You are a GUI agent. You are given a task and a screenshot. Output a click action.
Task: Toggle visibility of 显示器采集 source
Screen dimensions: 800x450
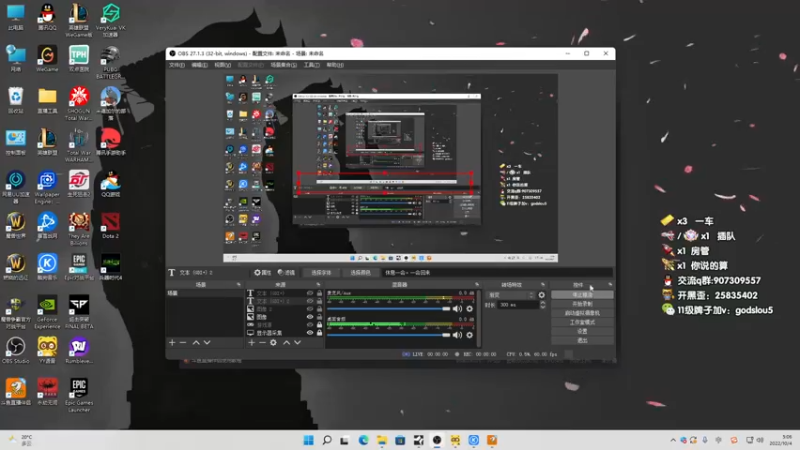pyautogui.click(x=310, y=333)
